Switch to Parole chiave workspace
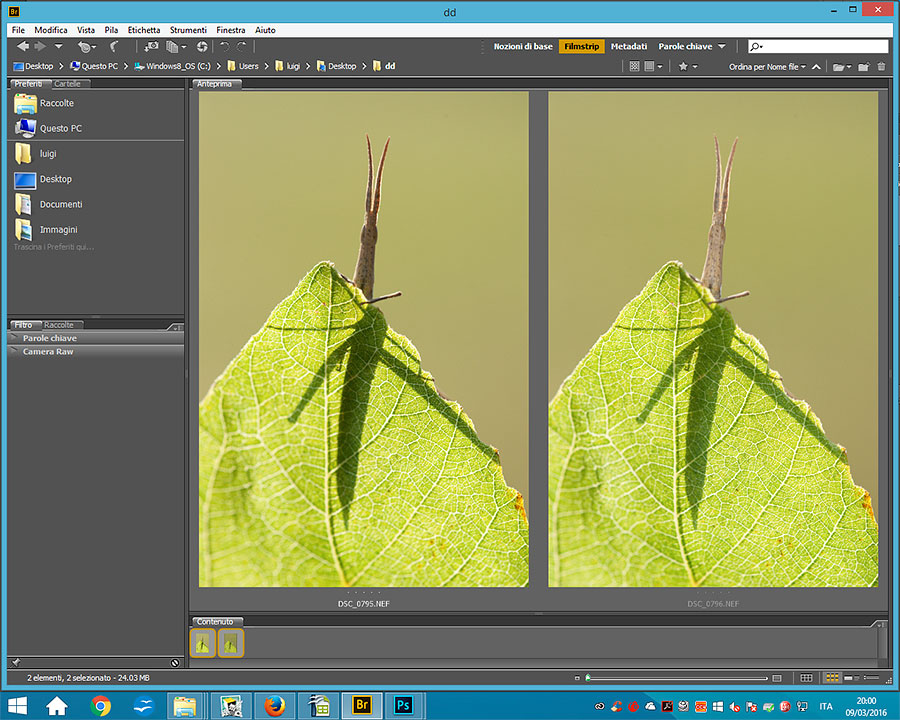 (x=685, y=47)
